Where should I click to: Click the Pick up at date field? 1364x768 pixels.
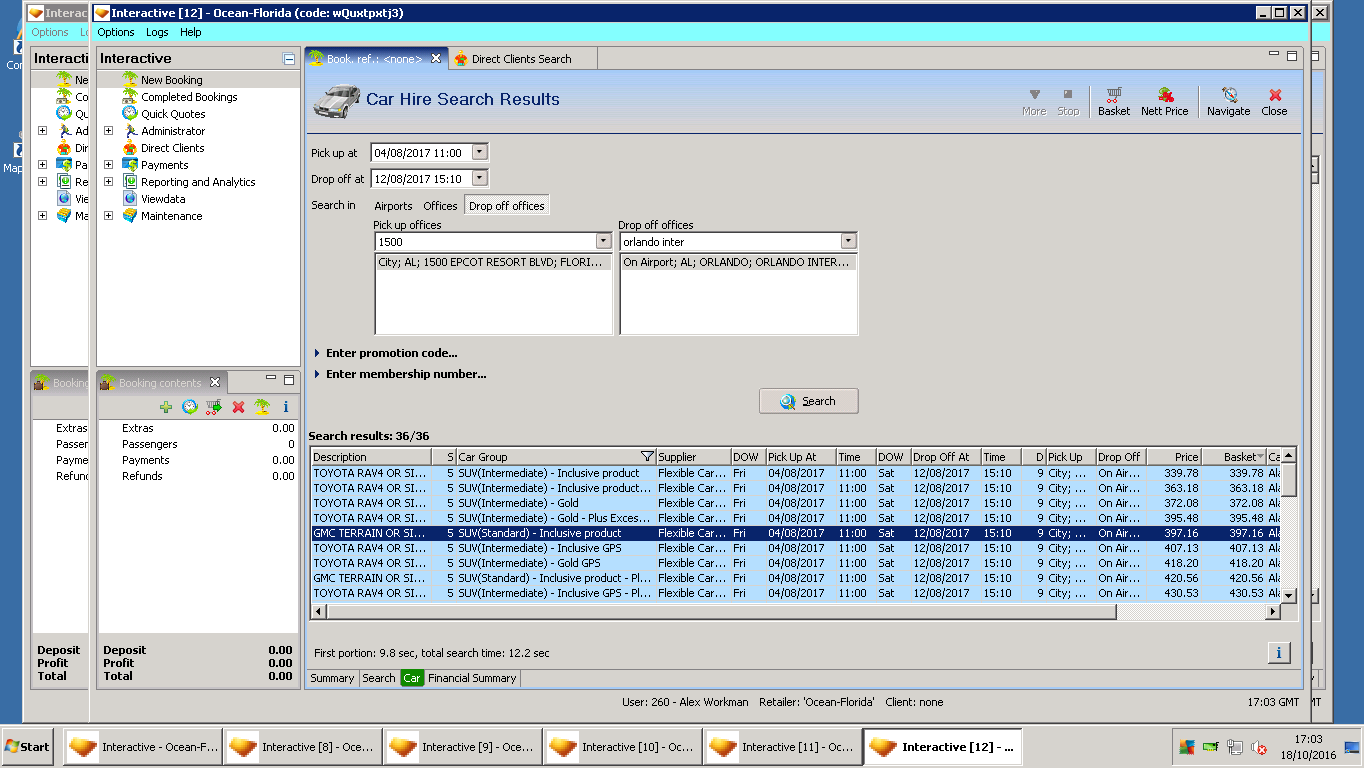coord(421,153)
